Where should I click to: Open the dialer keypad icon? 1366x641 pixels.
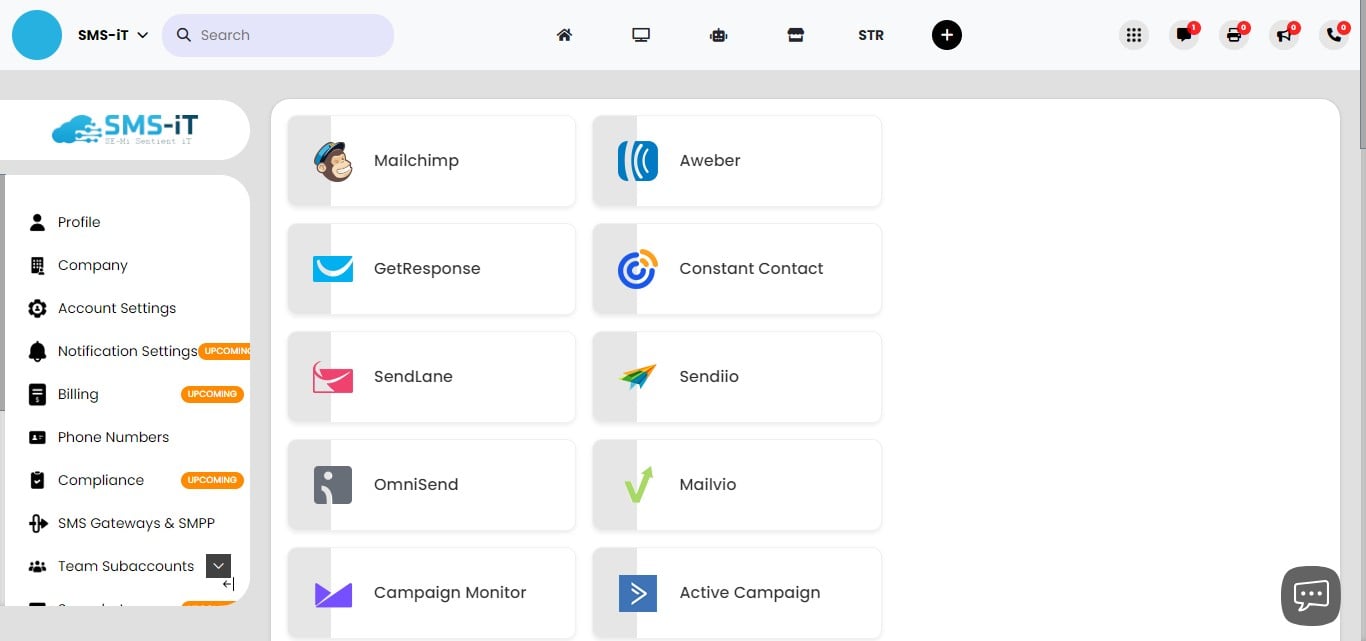tap(1134, 34)
